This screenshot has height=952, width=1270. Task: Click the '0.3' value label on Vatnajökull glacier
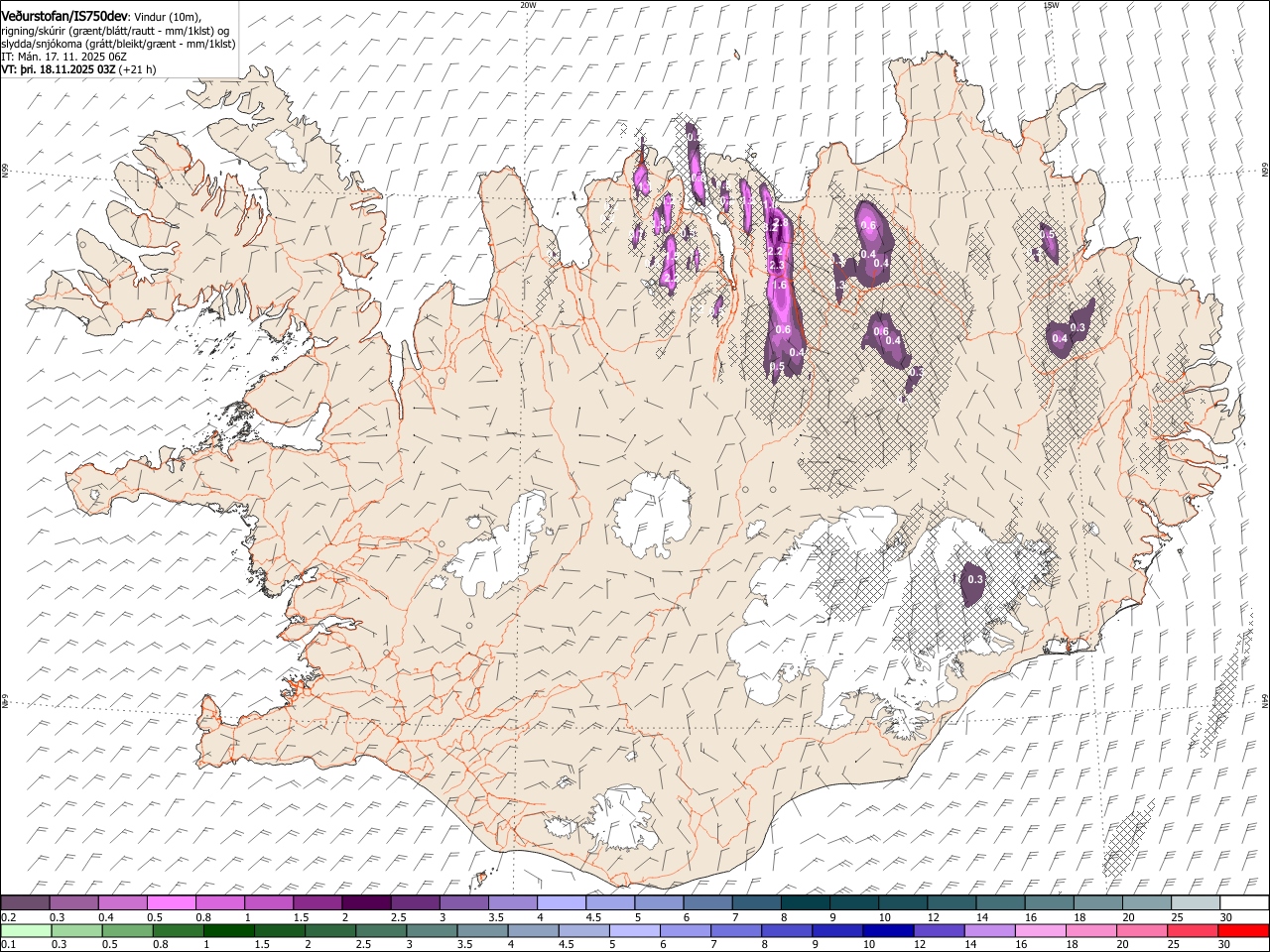[974, 579]
